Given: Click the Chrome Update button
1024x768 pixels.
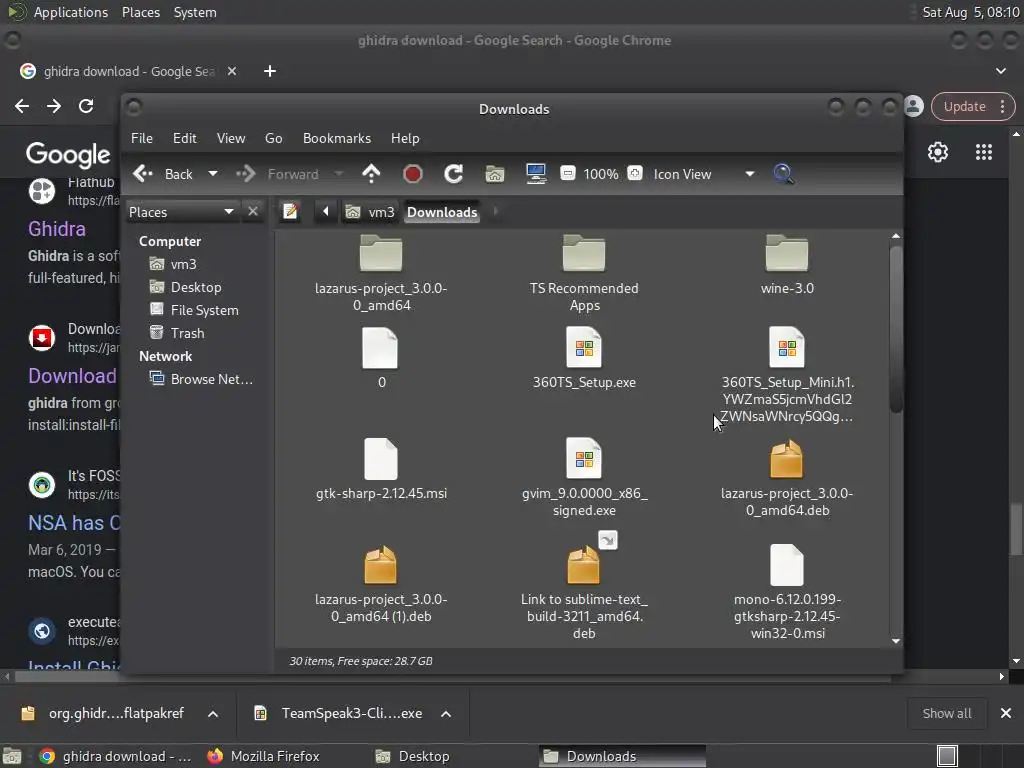Looking at the screenshot, I should pos(973,106).
